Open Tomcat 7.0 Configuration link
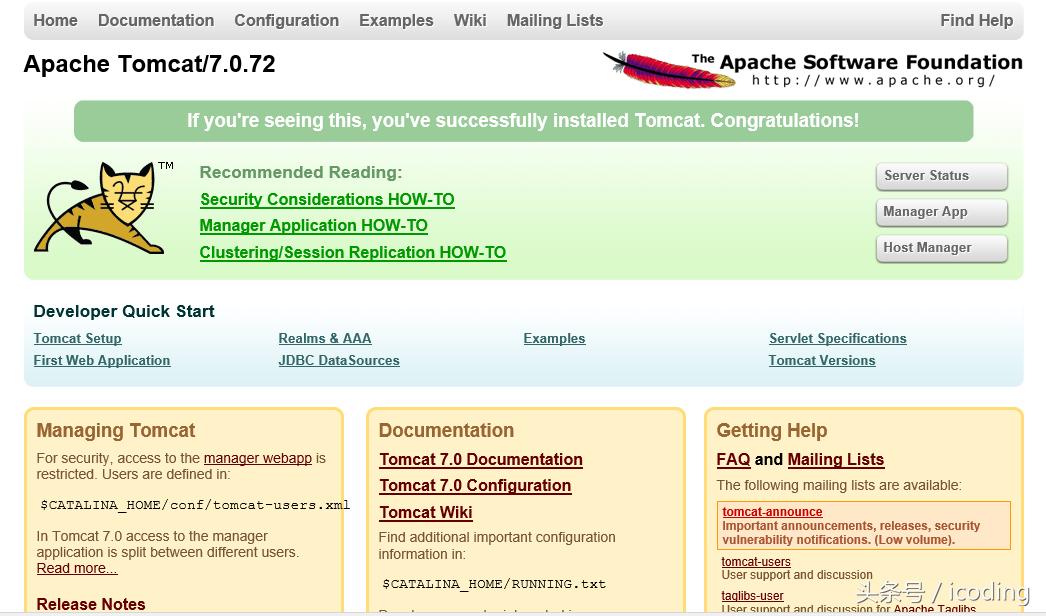 click(x=475, y=486)
